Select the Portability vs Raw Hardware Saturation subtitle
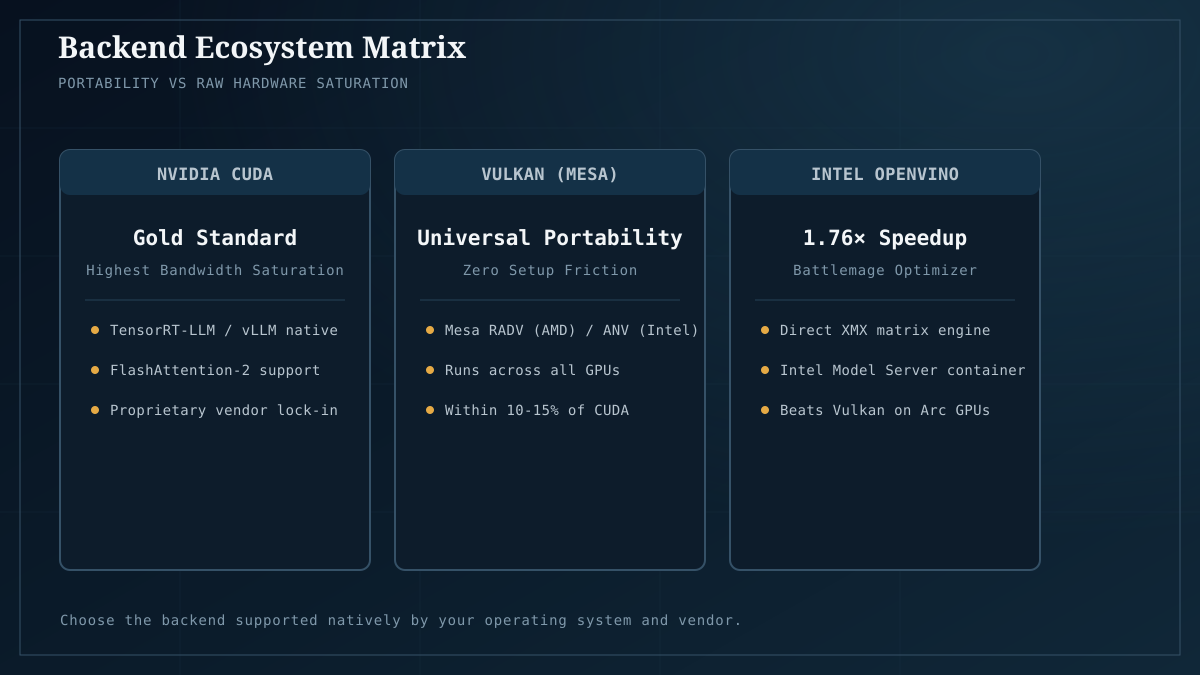This screenshot has width=1200, height=675. (x=233, y=83)
